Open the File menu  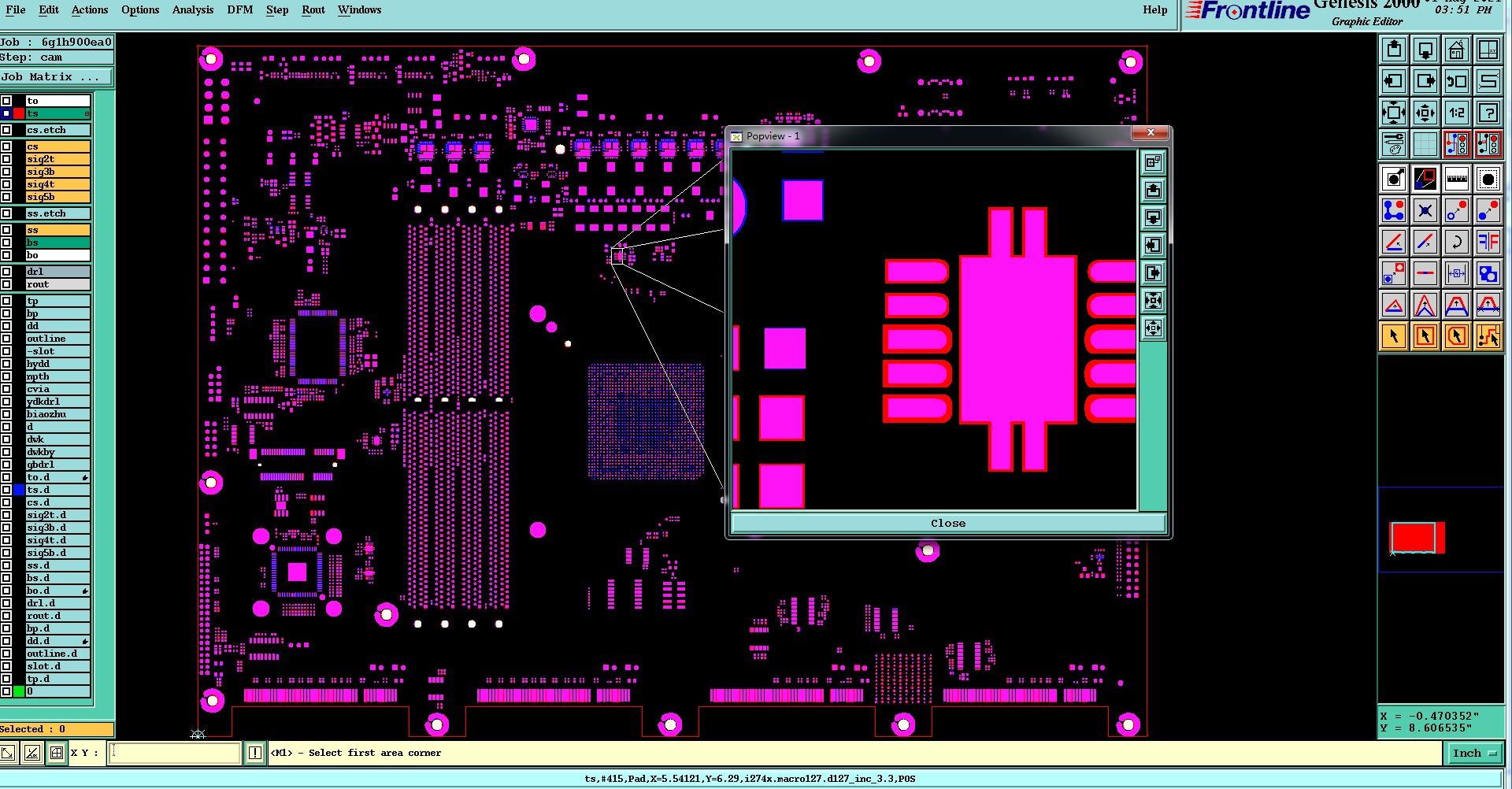point(16,9)
